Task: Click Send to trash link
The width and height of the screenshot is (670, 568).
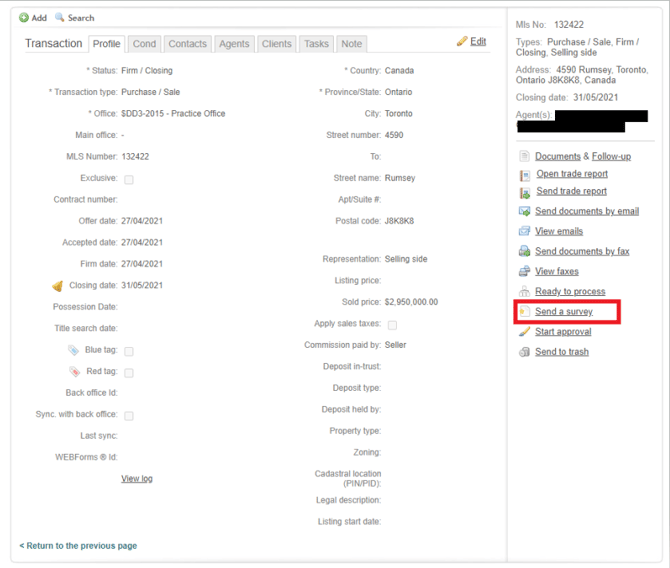Action: 562,352
